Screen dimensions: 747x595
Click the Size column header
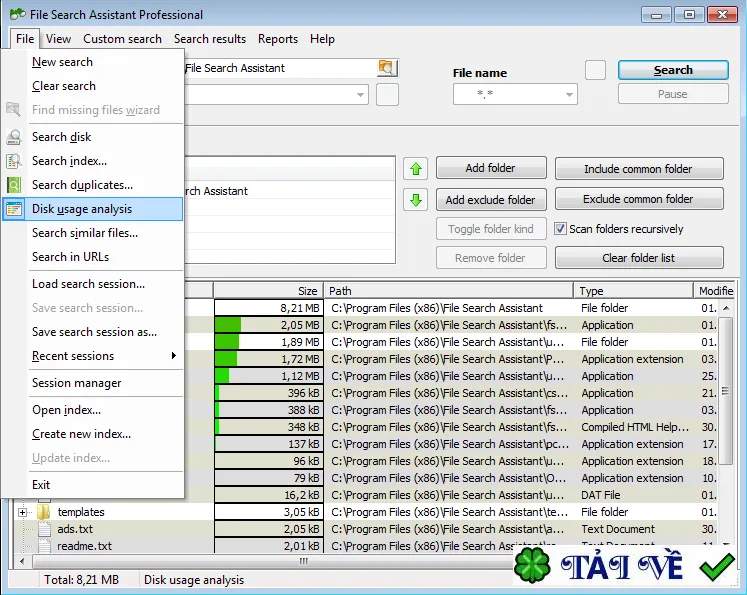coord(268,291)
